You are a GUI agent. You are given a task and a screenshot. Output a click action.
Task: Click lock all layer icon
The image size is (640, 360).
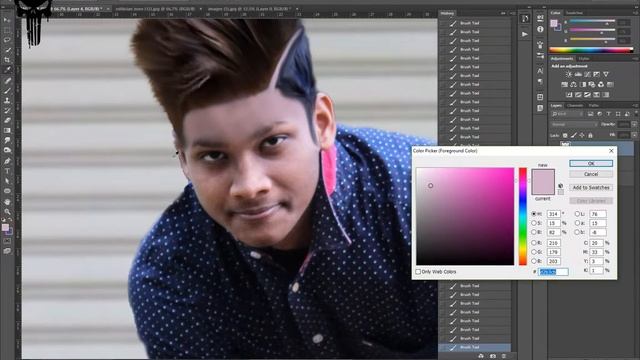(590, 135)
